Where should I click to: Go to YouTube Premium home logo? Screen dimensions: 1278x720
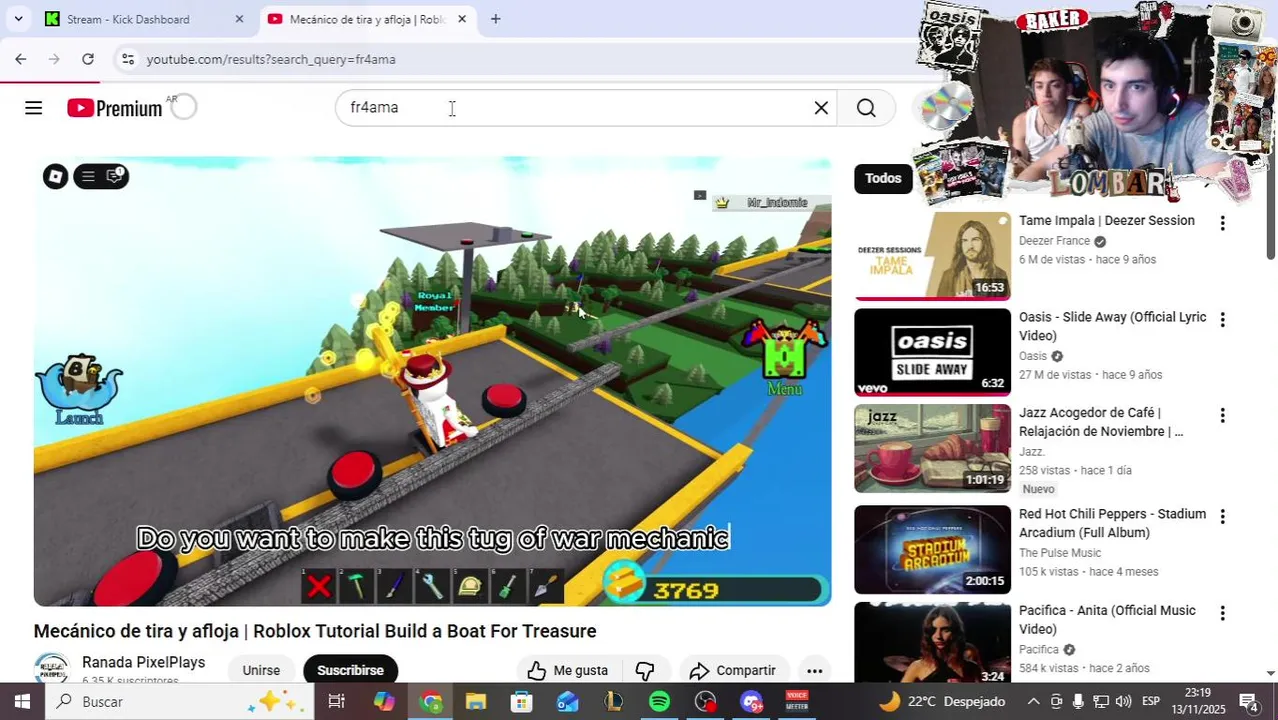[115, 108]
